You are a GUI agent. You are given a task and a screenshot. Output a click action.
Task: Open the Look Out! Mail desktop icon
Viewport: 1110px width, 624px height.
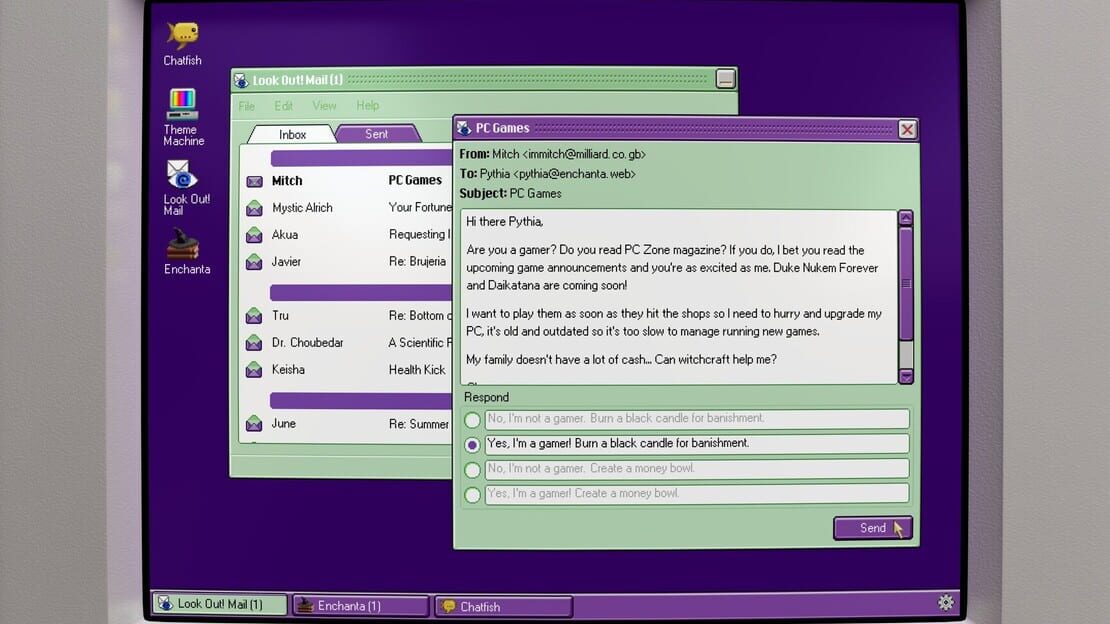click(x=185, y=188)
